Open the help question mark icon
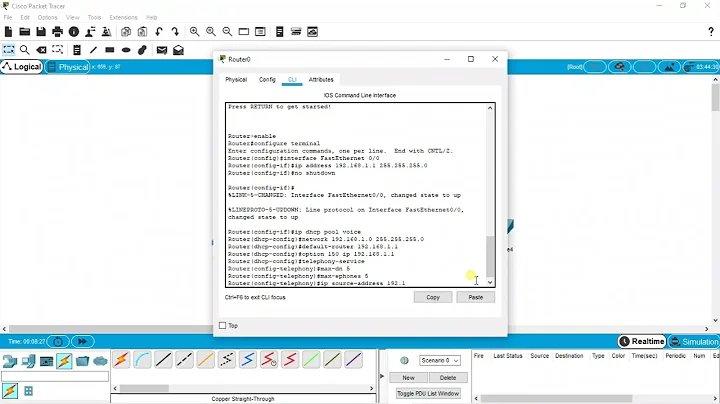This screenshot has width=720, height=404. coord(711,32)
